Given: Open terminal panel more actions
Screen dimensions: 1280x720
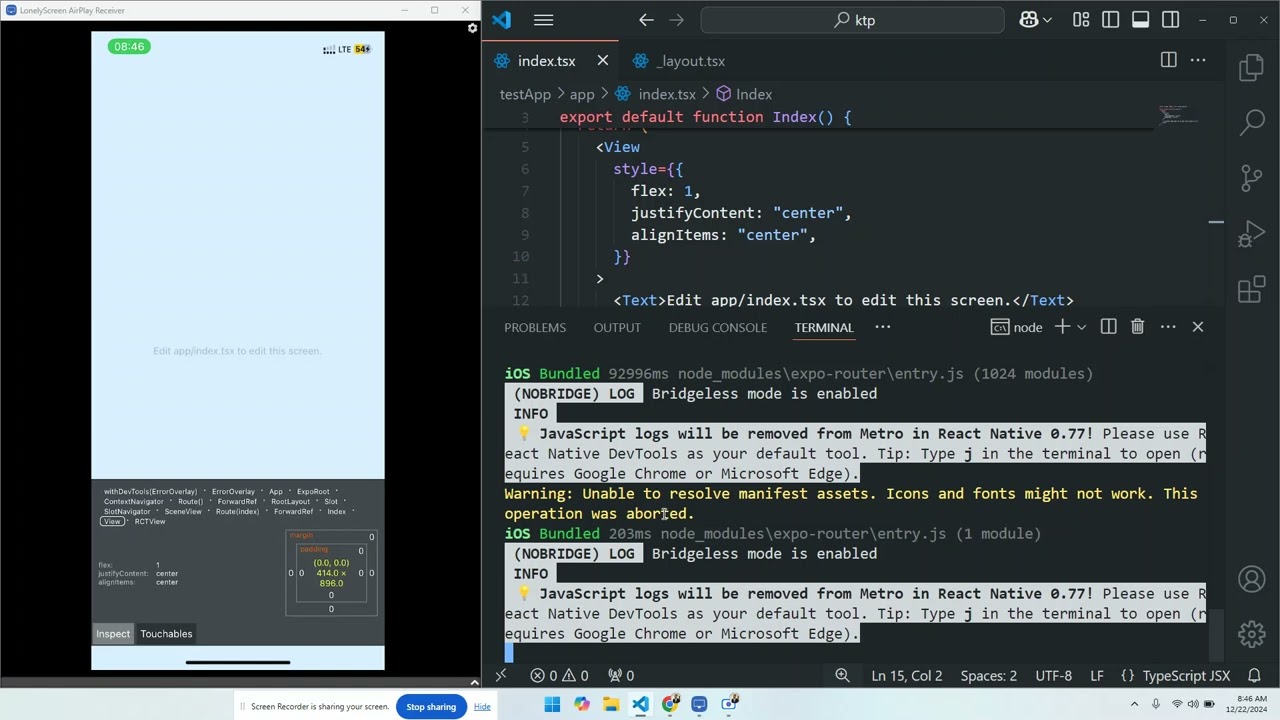Looking at the screenshot, I should pyautogui.click(x=1168, y=327).
